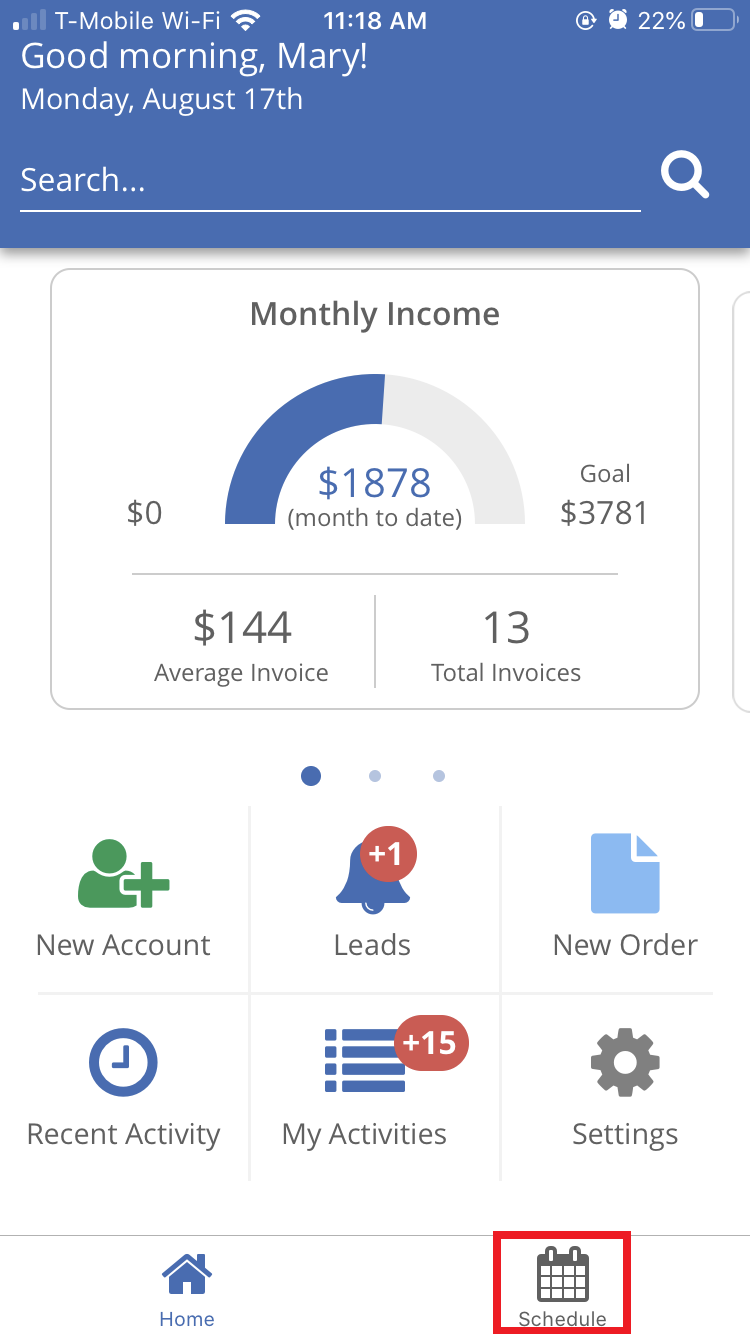Tap the Goal $3781 amount
This screenshot has width=750, height=1334.
[604, 512]
